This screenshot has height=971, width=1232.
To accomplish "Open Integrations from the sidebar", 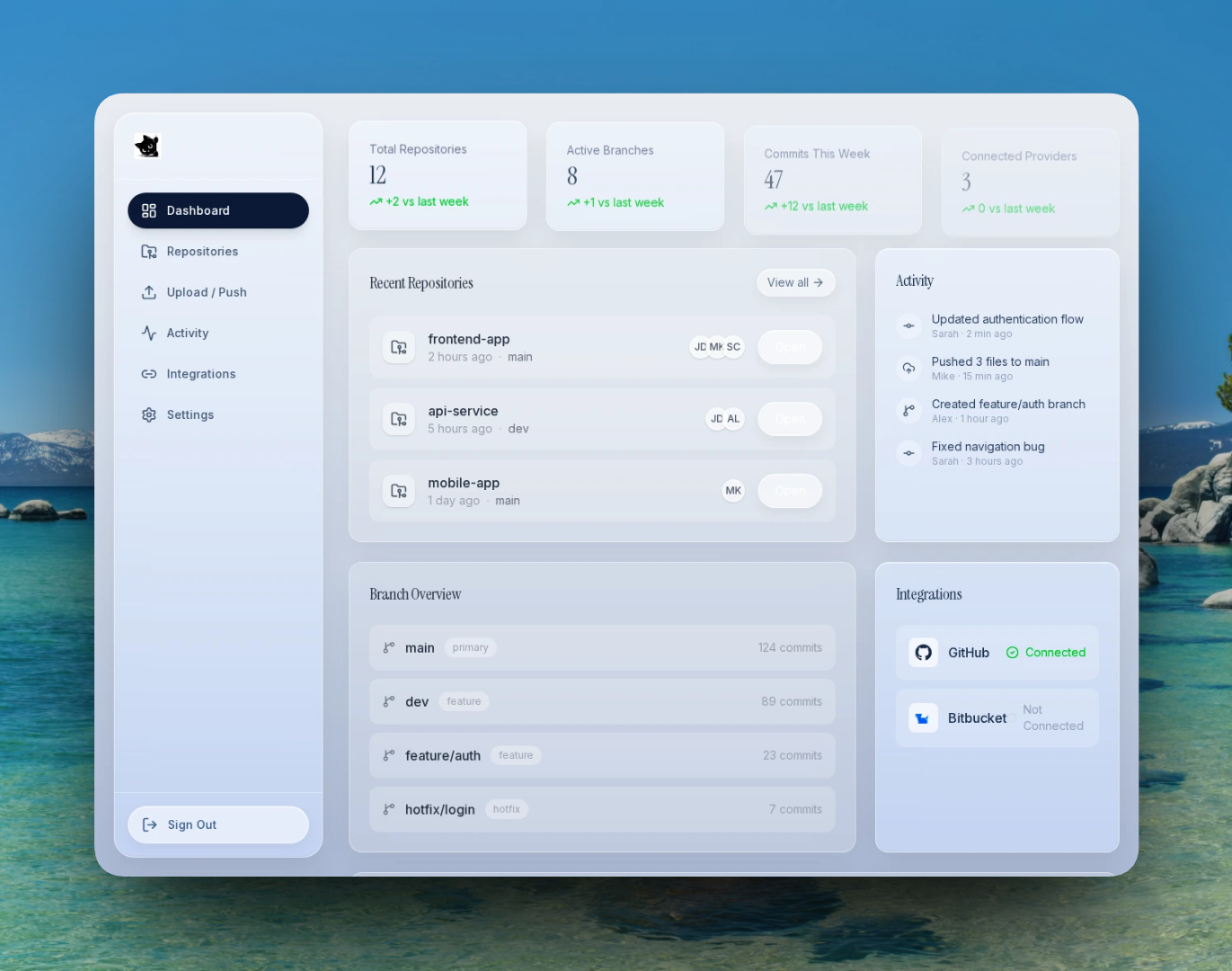I will pyautogui.click(x=218, y=374).
